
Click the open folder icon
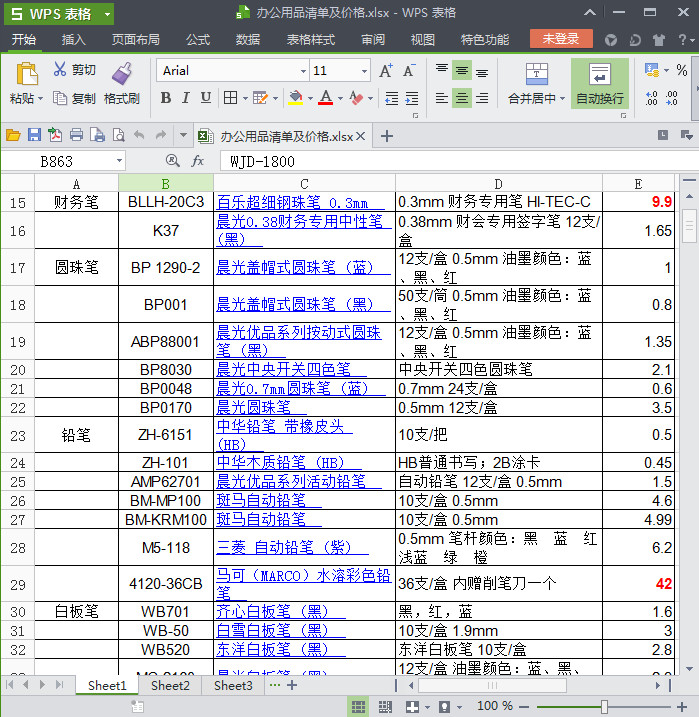[13, 135]
